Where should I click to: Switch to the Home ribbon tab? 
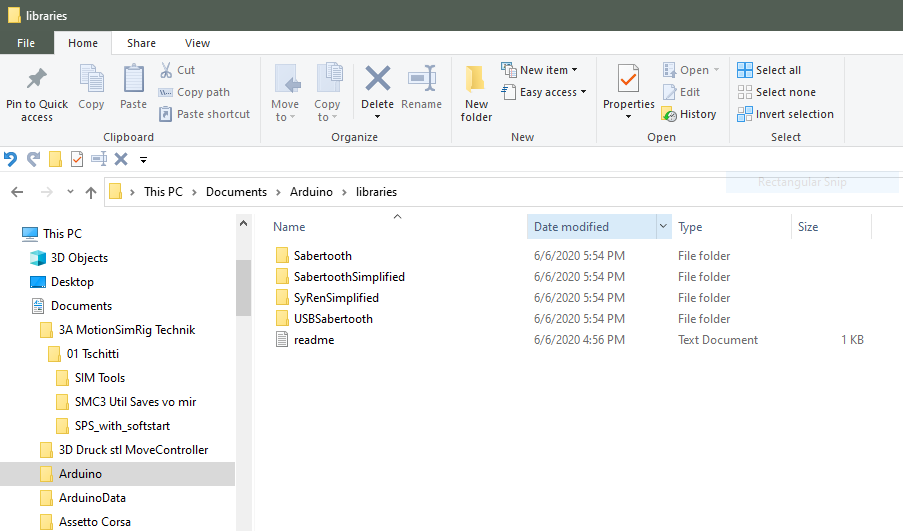(x=83, y=43)
